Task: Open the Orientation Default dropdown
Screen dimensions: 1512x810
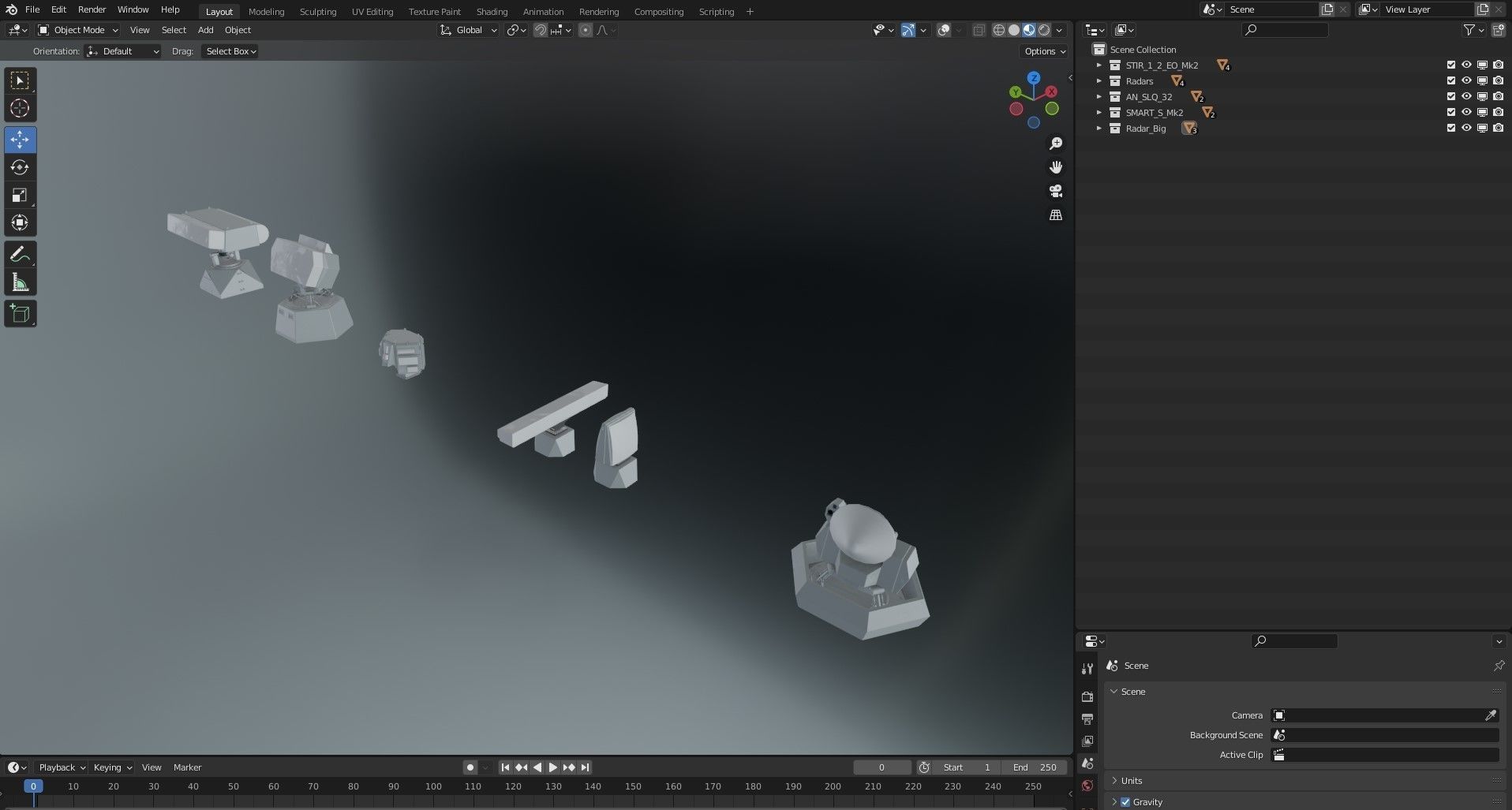Action: click(122, 51)
